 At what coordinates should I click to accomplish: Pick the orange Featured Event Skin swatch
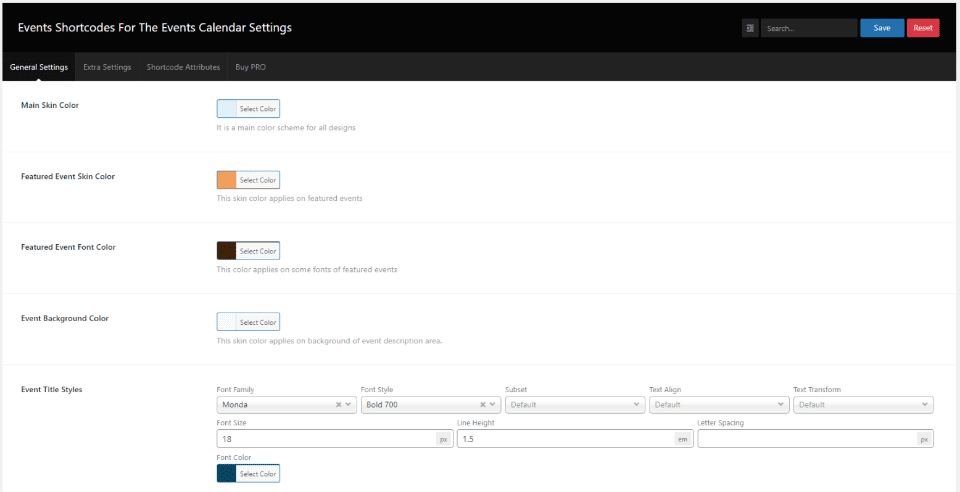227,180
